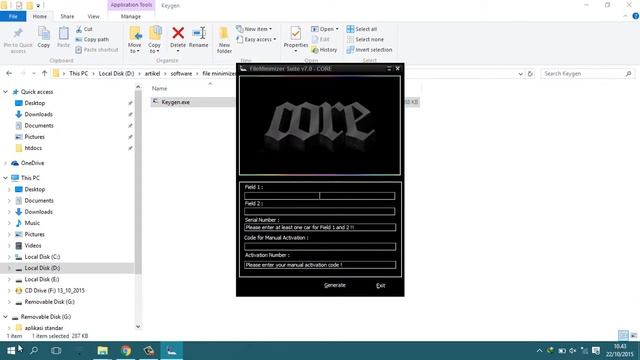640x360 pixels.
Task: Click the Paste icon in the ribbon
Action: tap(63, 33)
